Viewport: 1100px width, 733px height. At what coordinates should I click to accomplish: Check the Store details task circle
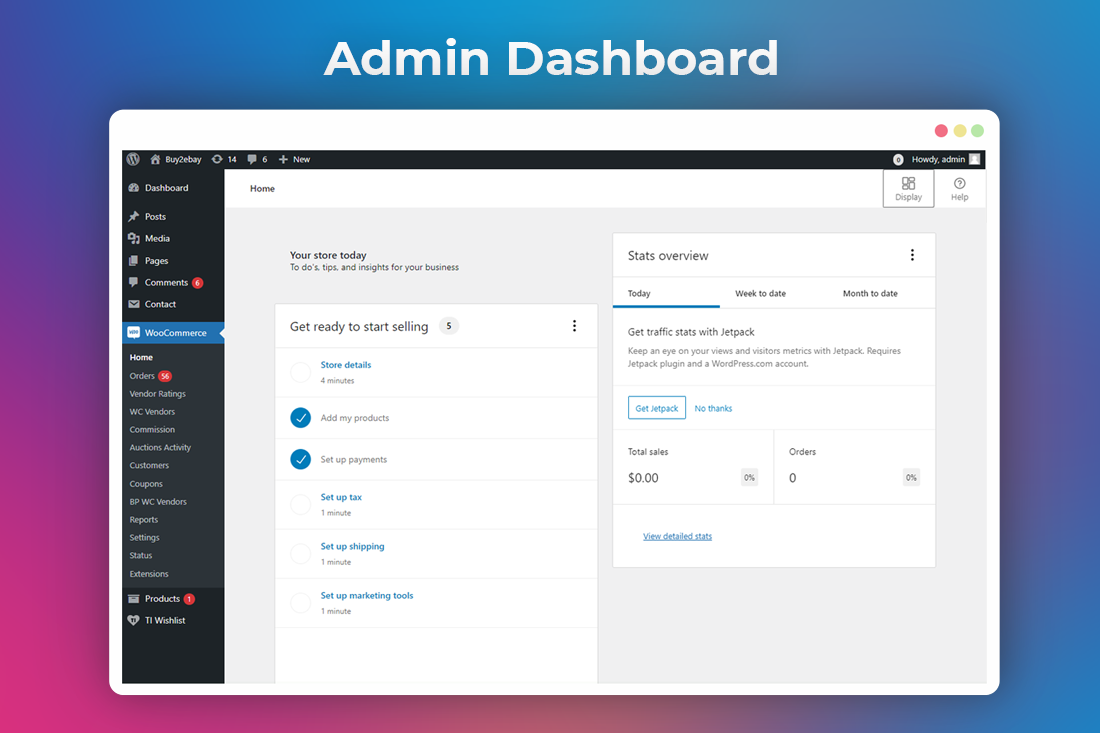(300, 372)
